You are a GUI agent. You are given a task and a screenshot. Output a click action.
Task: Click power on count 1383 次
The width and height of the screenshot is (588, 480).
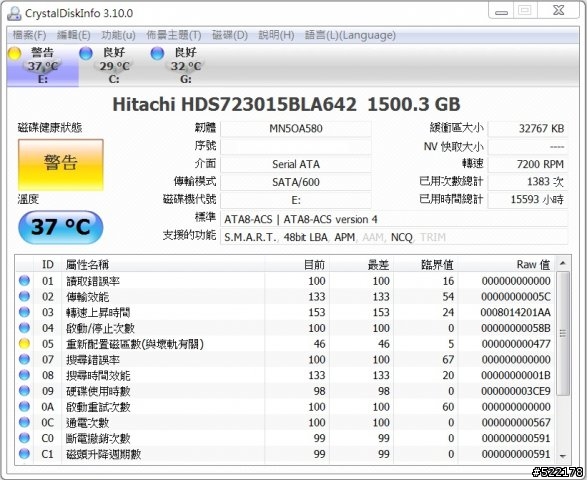[x=528, y=182]
